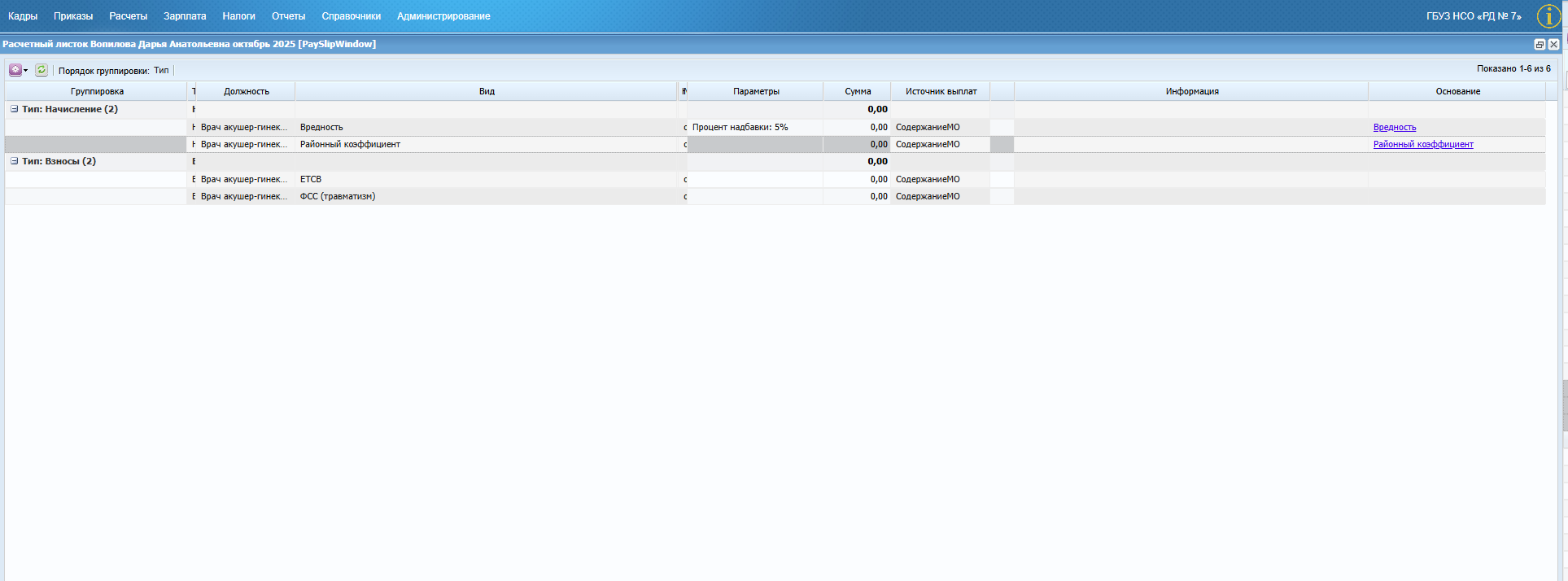Viewport: 1568px width, 581px height.
Task: Open the Администрирование menu
Action: point(443,16)
